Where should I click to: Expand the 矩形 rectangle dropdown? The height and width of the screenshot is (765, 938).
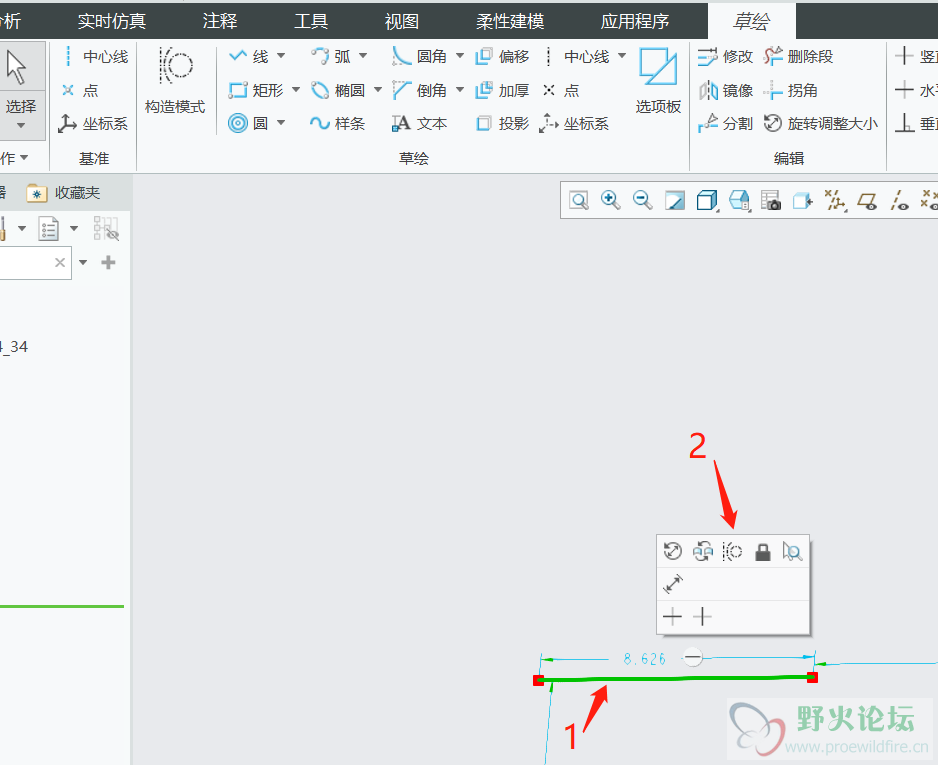pos(296,90)
